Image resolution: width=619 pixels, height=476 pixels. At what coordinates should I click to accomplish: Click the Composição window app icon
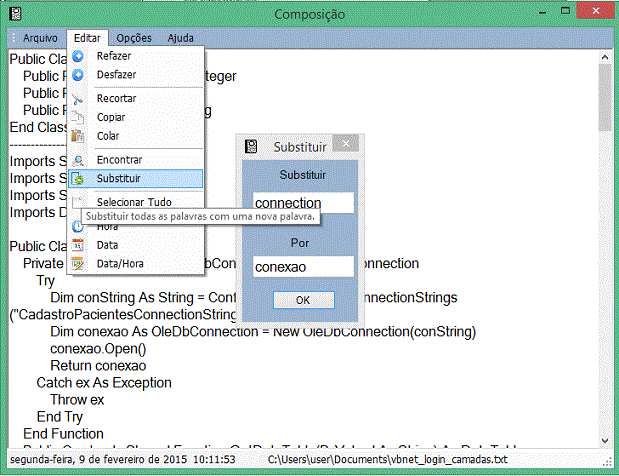pos(15,14)
